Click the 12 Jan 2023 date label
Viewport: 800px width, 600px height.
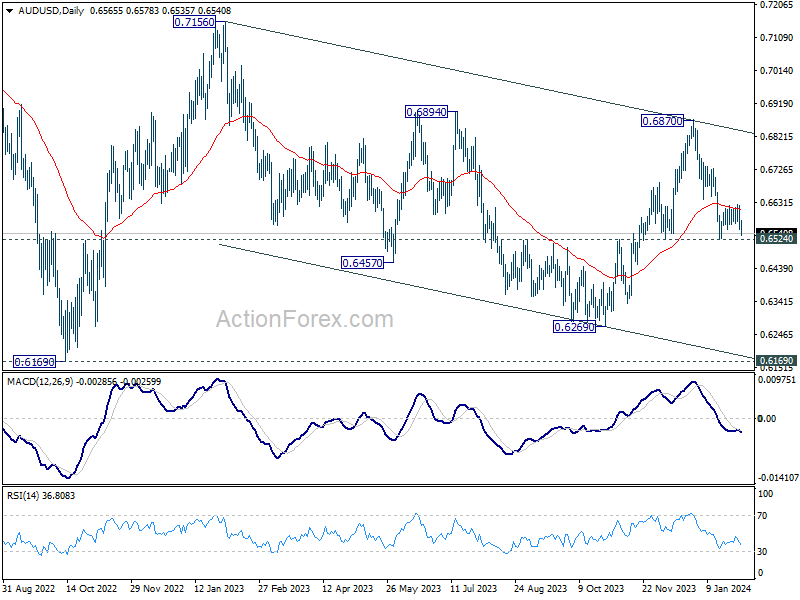coord(220,588)
